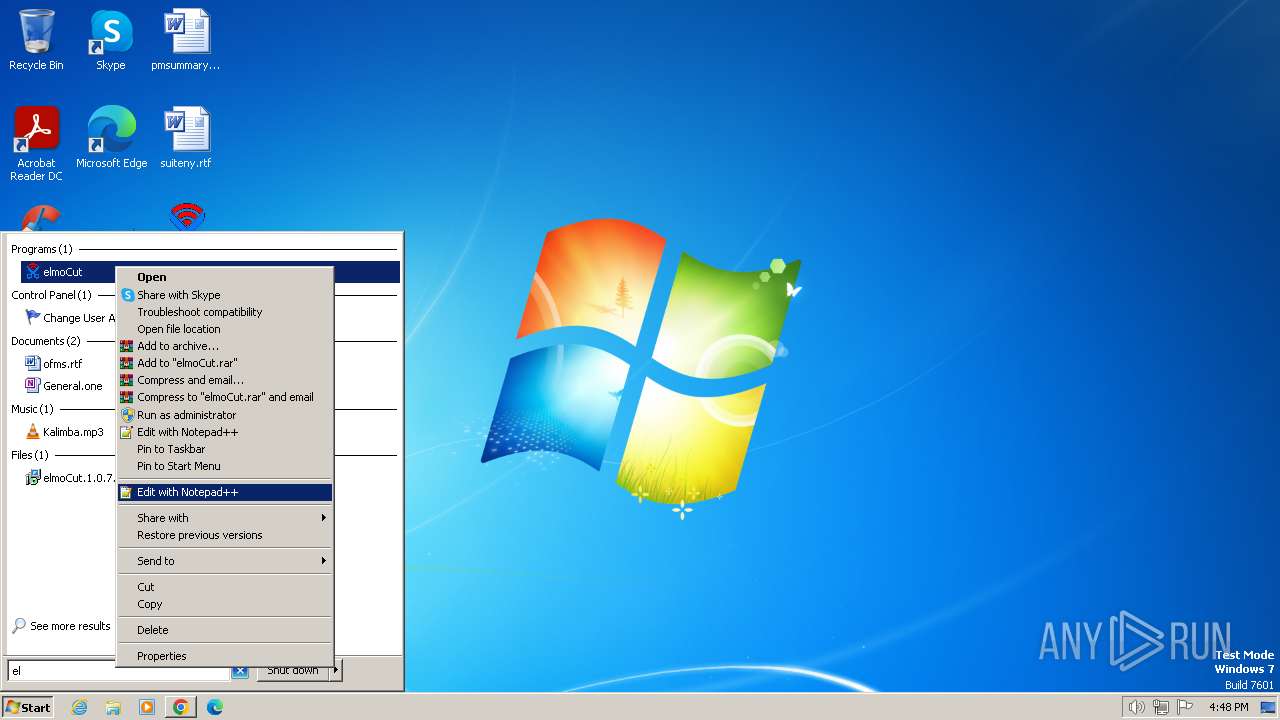Open Action Center flag tray icon
This screenshot has width=1280, height=720.
click(1186, 707)
